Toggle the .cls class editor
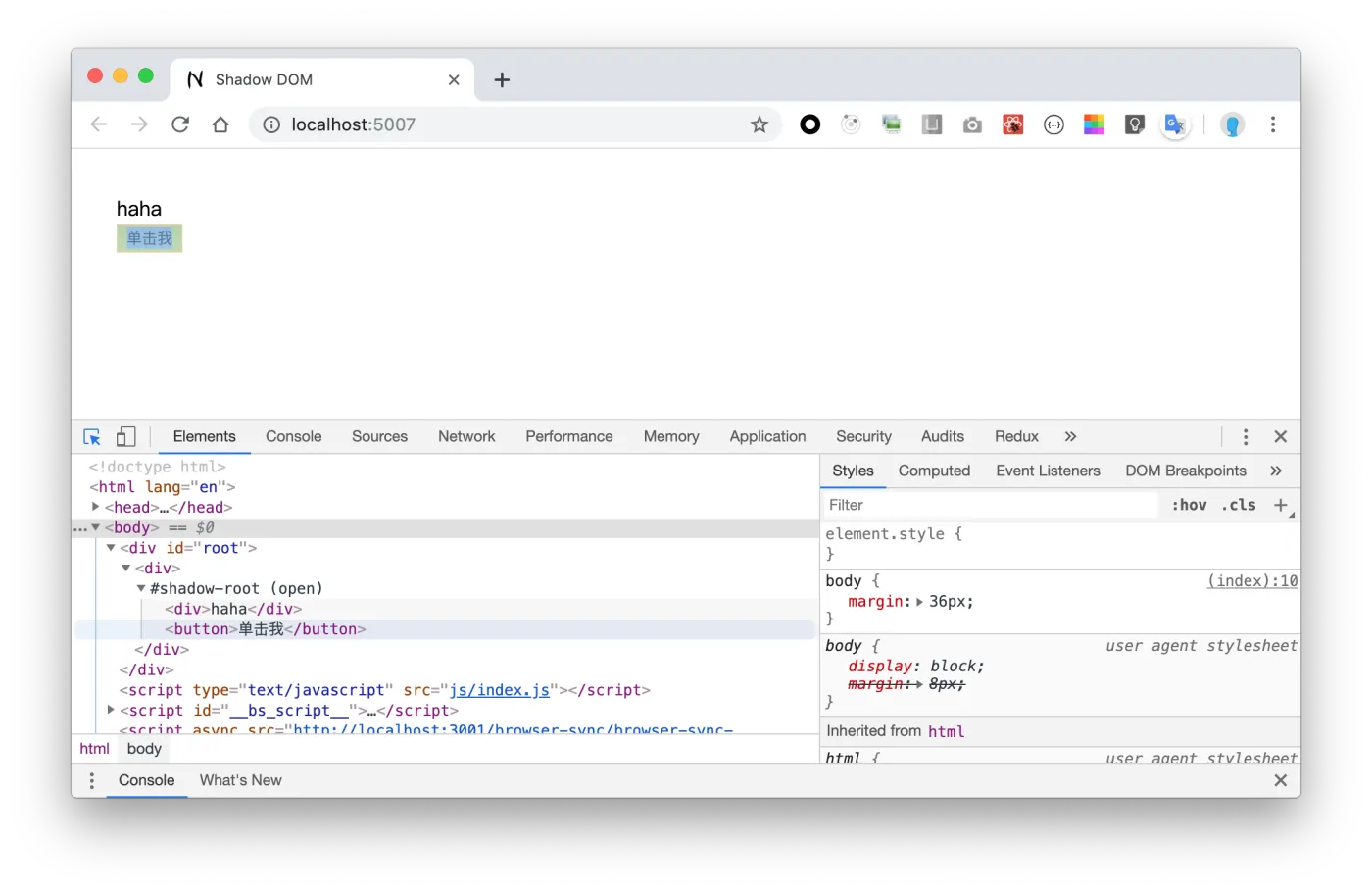1372x892 pixels. pos(1239,505)
